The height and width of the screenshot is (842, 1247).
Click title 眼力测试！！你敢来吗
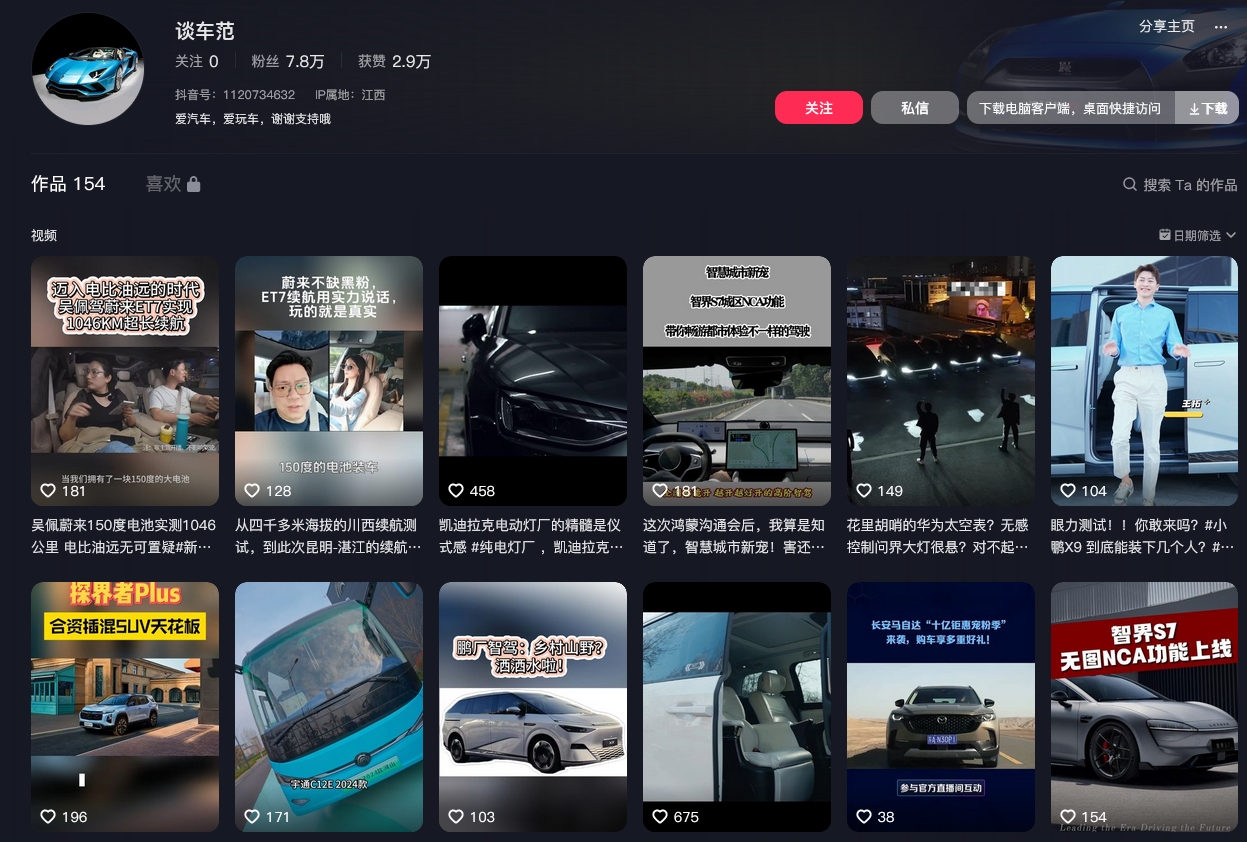[1144, 535]
